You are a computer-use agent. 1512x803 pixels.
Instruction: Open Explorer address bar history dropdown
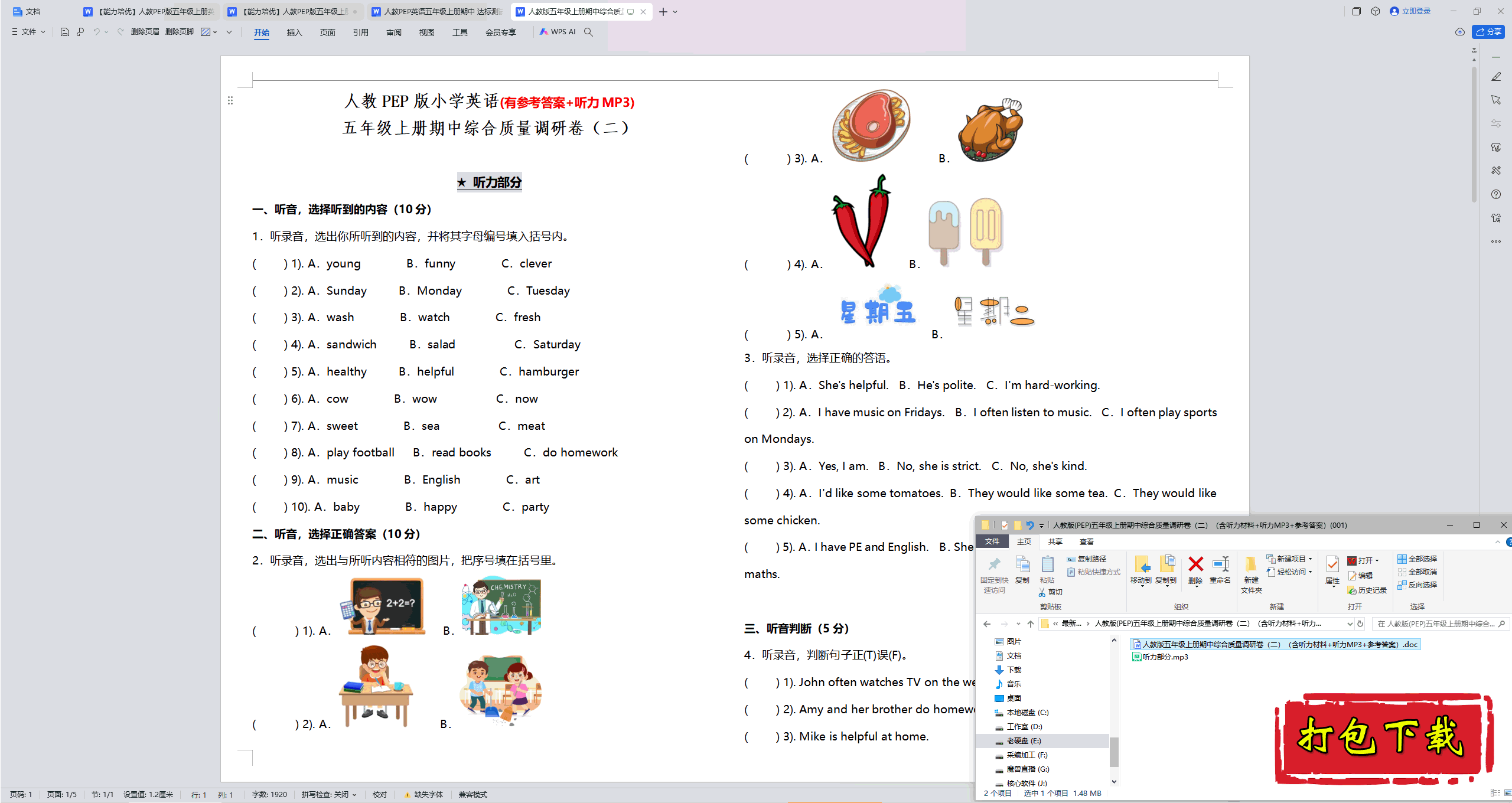(x=1350, y=624)
